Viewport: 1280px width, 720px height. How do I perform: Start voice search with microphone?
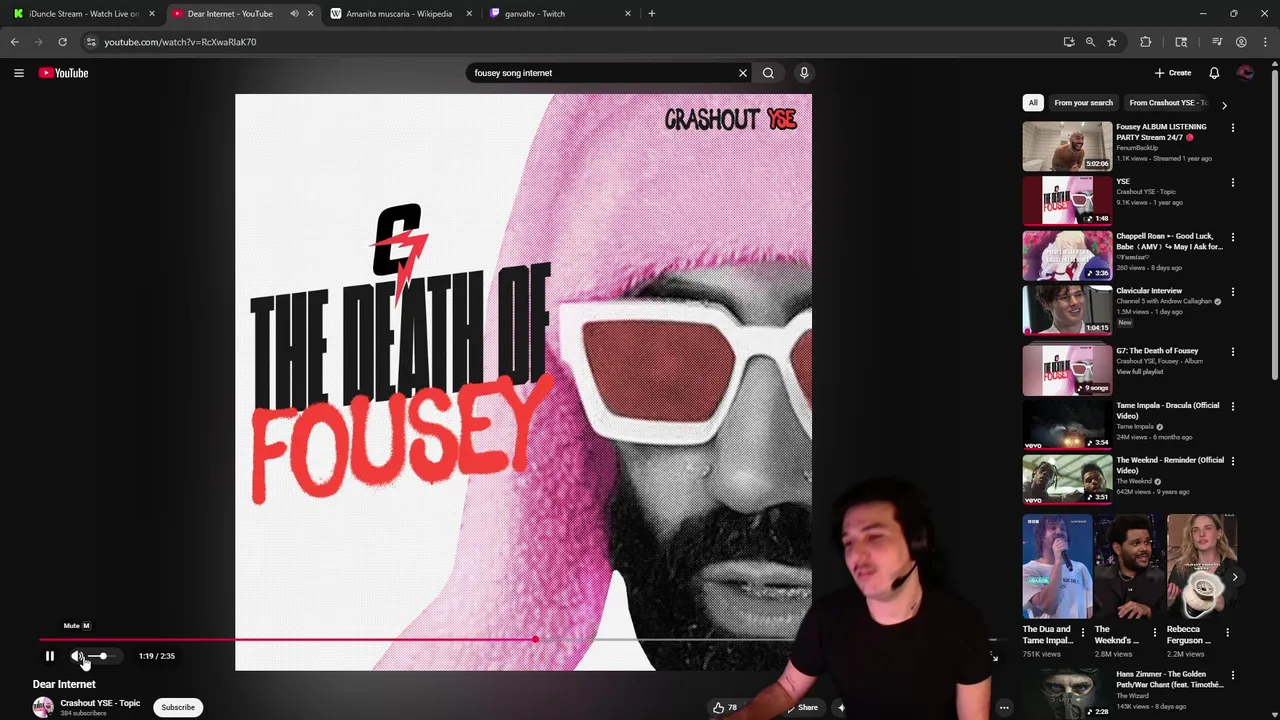click(804, 73)
